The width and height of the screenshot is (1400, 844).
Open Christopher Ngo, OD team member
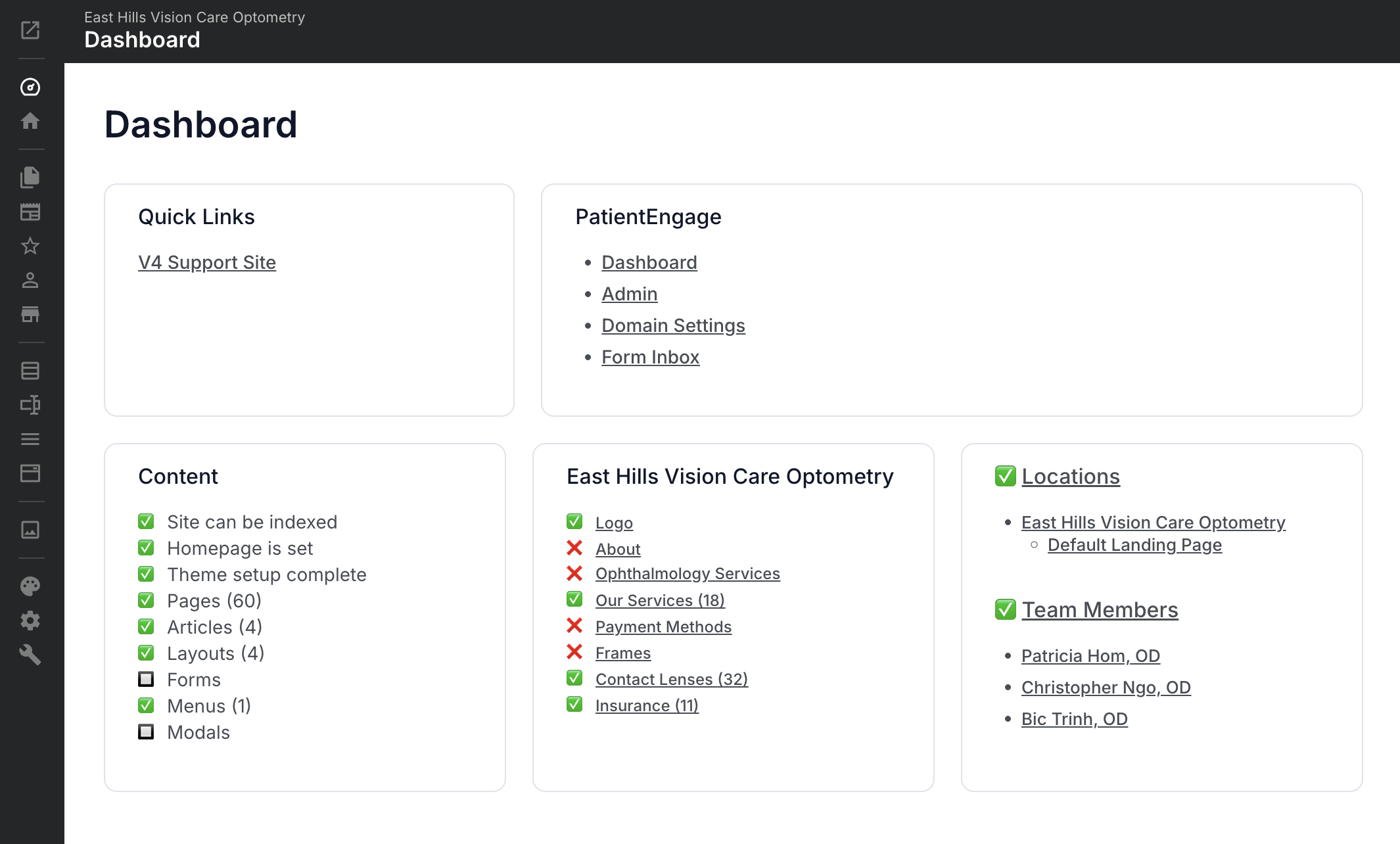click(x=1106, y=688)
